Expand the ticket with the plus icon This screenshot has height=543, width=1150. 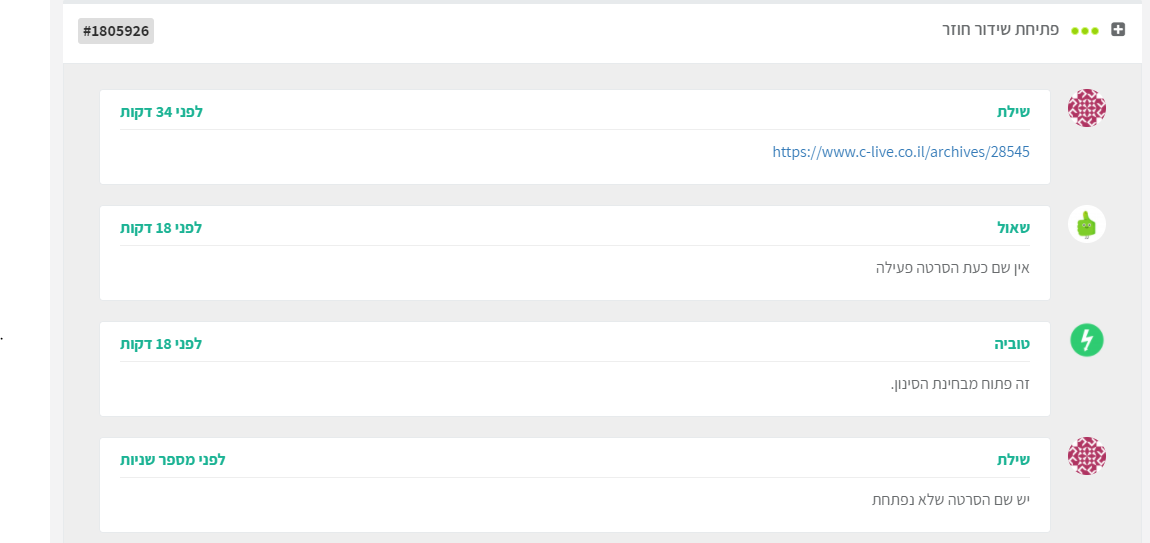1118,30
